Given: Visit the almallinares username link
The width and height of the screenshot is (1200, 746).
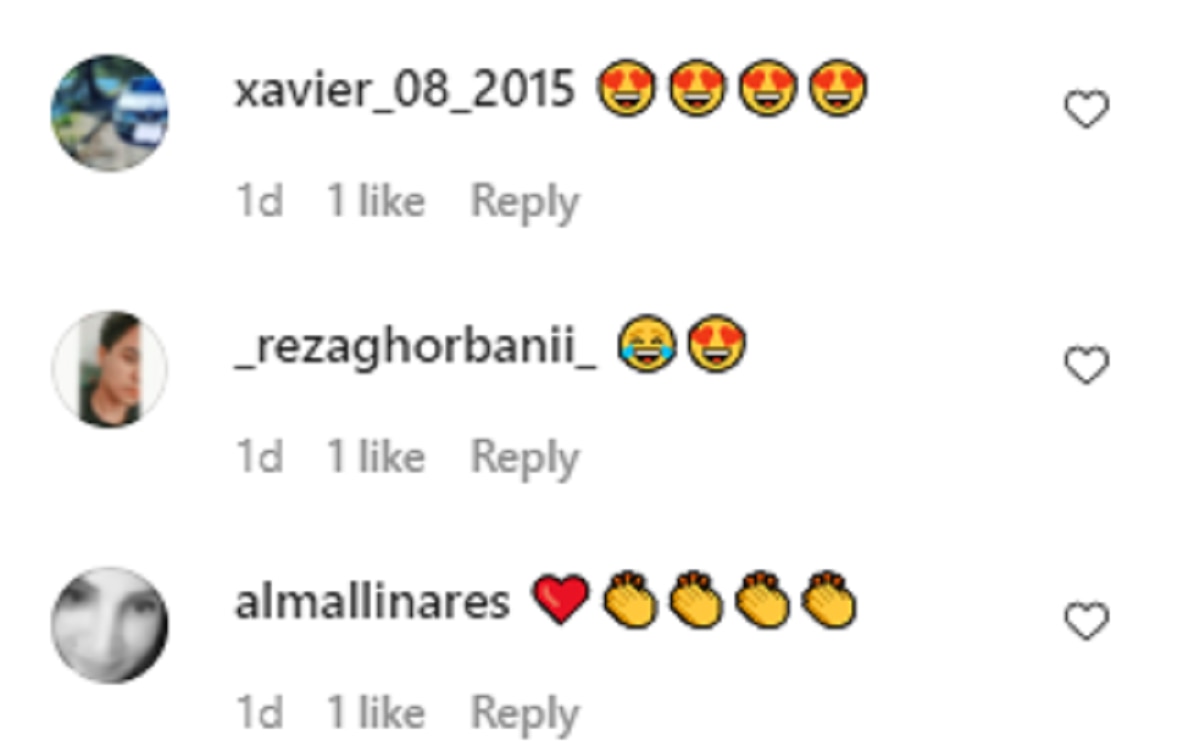Looking at the screenshot, I should coord(372,602).
